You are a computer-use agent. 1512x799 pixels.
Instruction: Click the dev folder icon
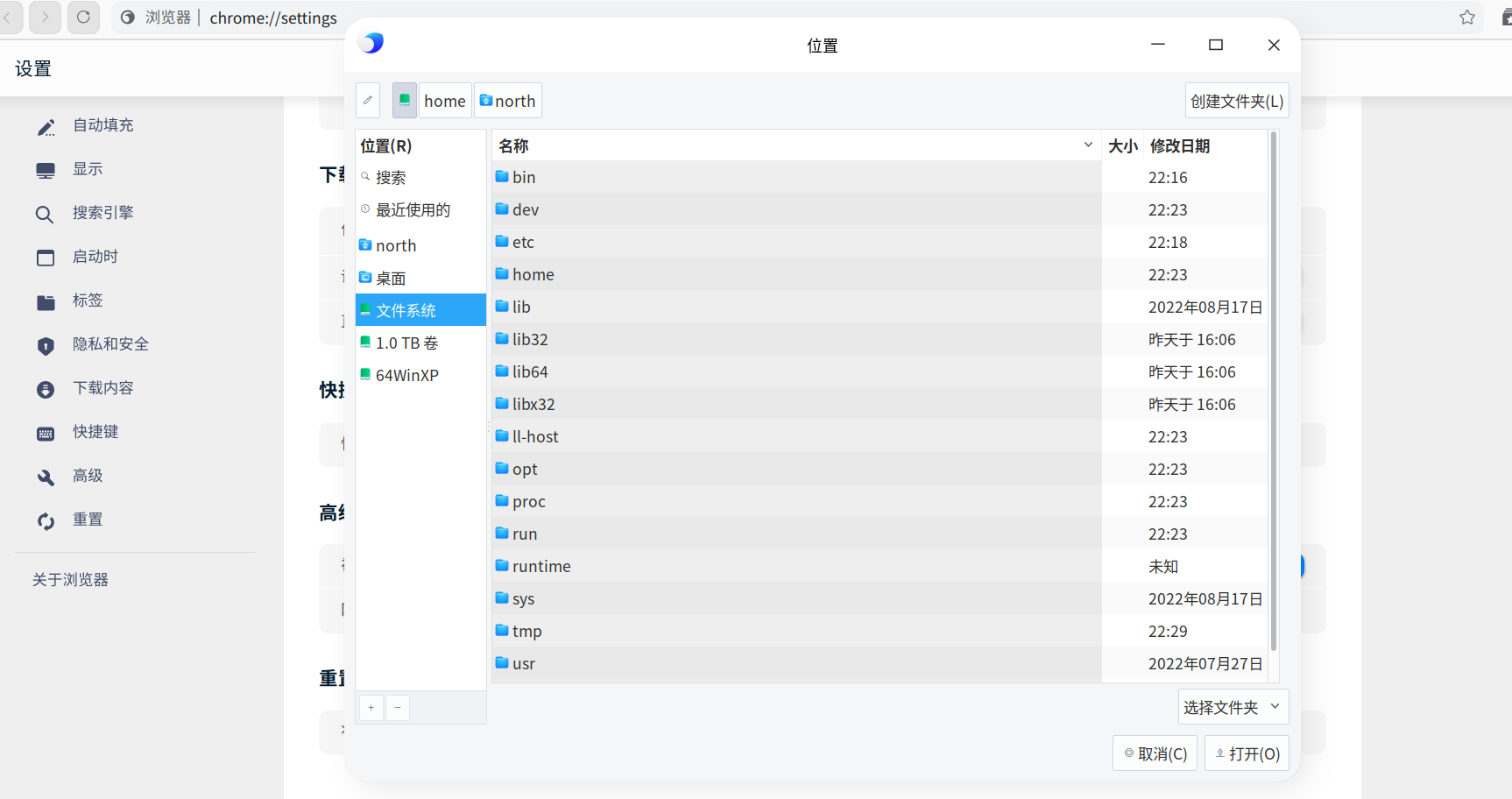(502, 209)
